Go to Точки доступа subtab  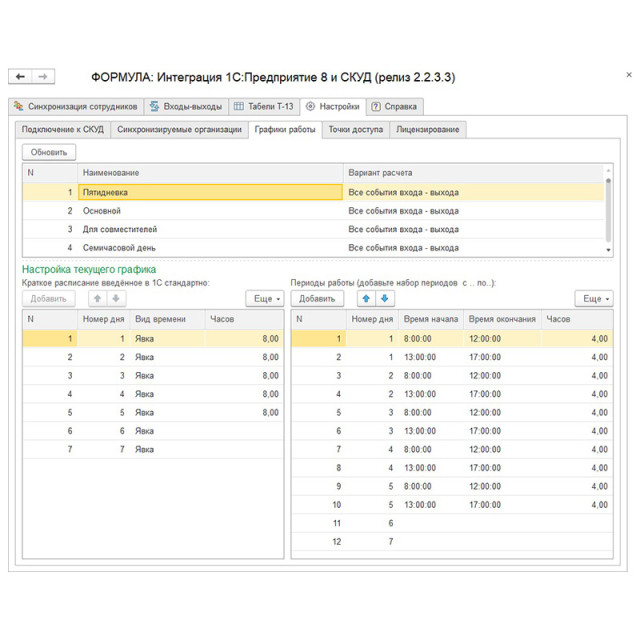coord(355,129)
